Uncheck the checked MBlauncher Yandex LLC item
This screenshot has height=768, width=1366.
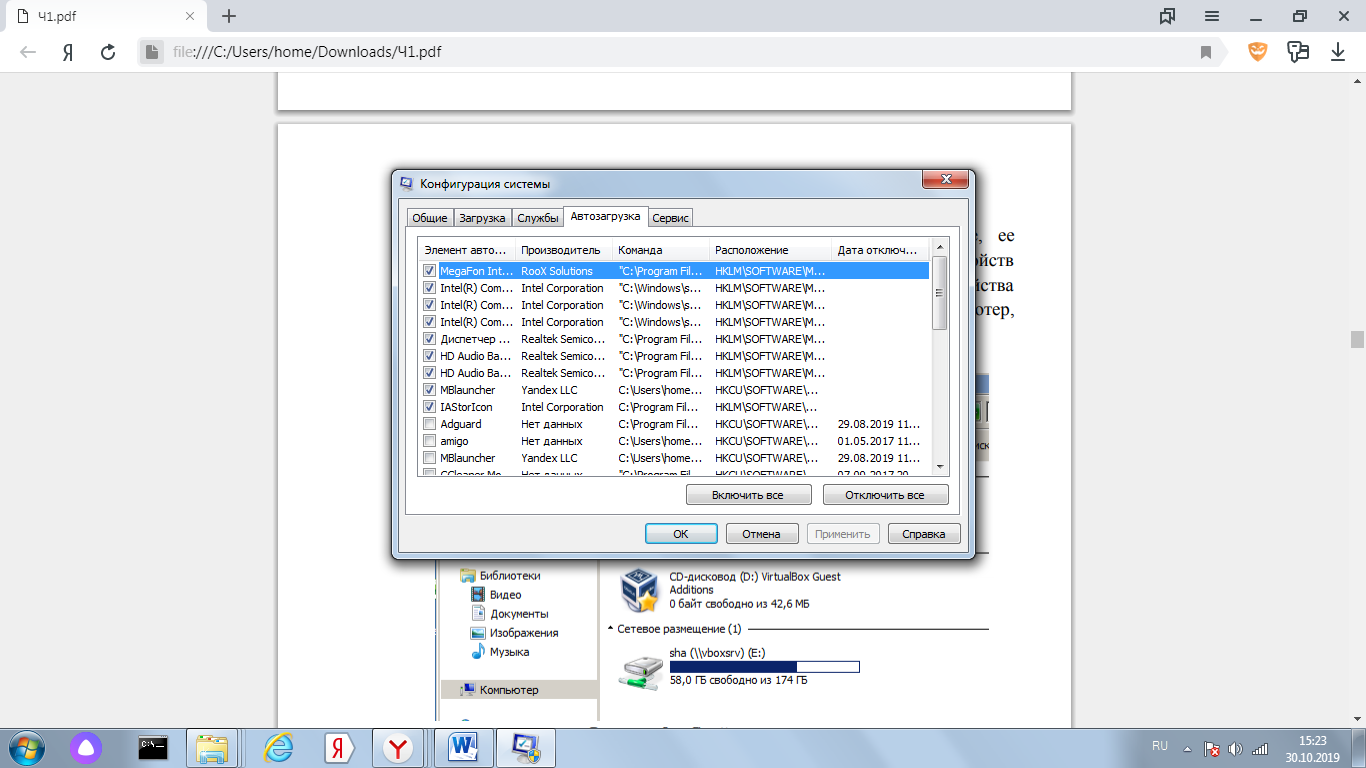pyautogui.click(x=429, y=390)
